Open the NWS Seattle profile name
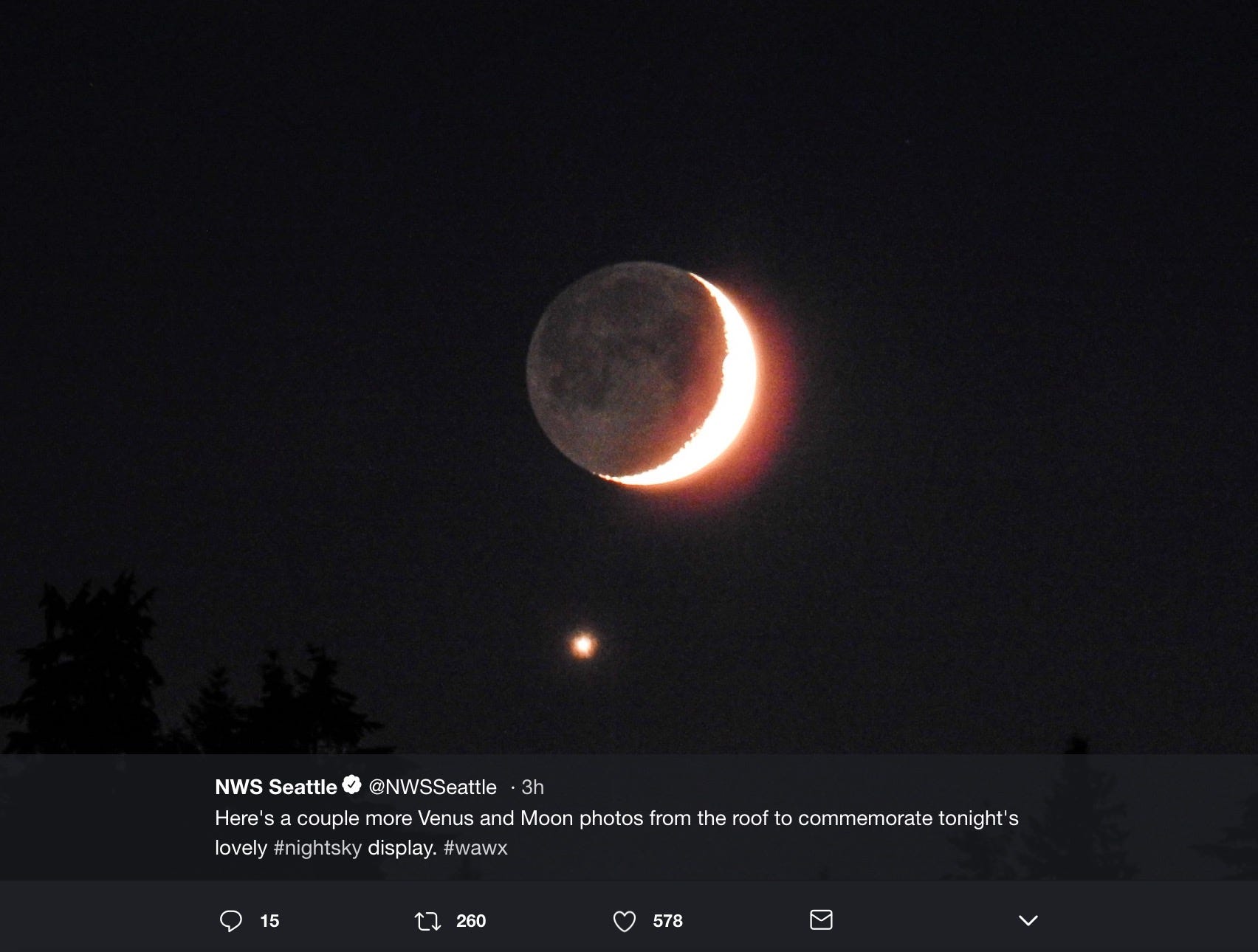Image resolution: width=1258 pixels, height=952 pixels. 275,787
